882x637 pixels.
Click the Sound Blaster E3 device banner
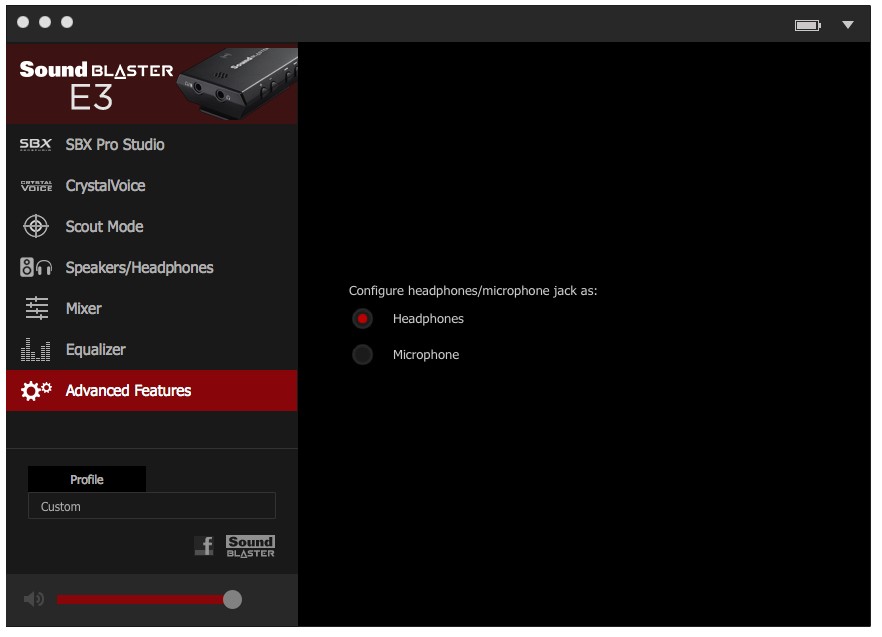tap(152, 85)
